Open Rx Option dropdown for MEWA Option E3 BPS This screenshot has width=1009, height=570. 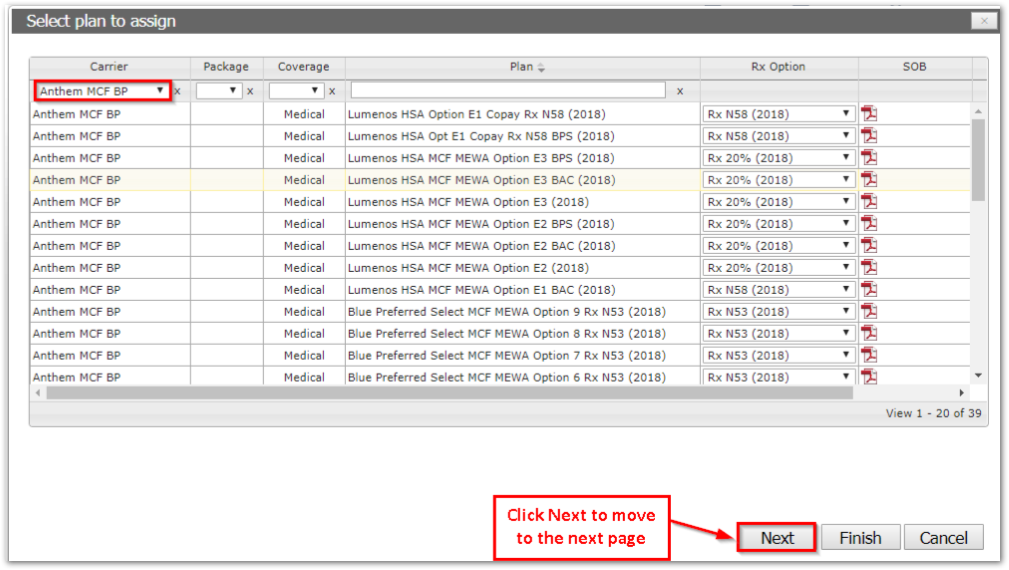click(x=779, y=158)
